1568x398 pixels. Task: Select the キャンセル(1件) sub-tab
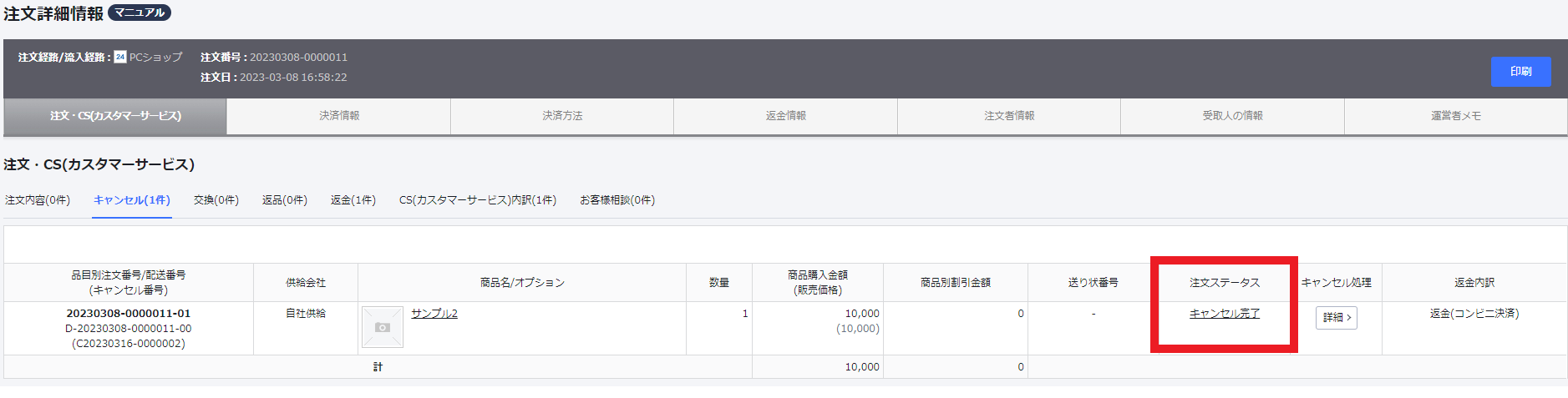coord(132,200)
